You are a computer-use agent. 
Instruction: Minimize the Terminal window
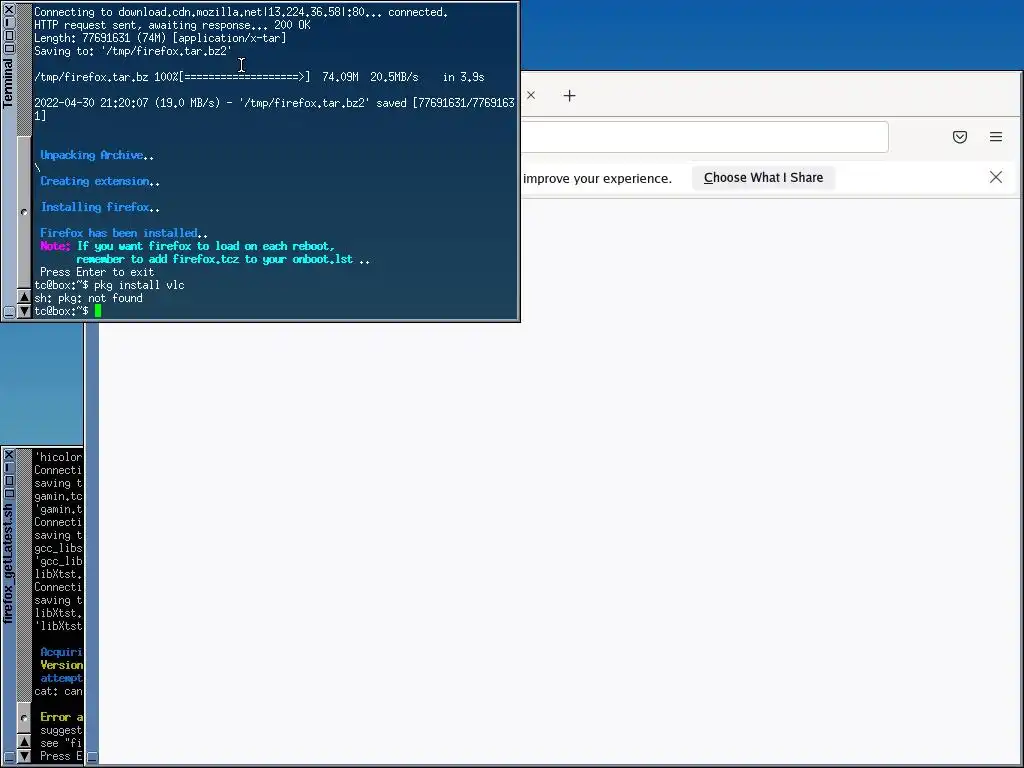9,23
